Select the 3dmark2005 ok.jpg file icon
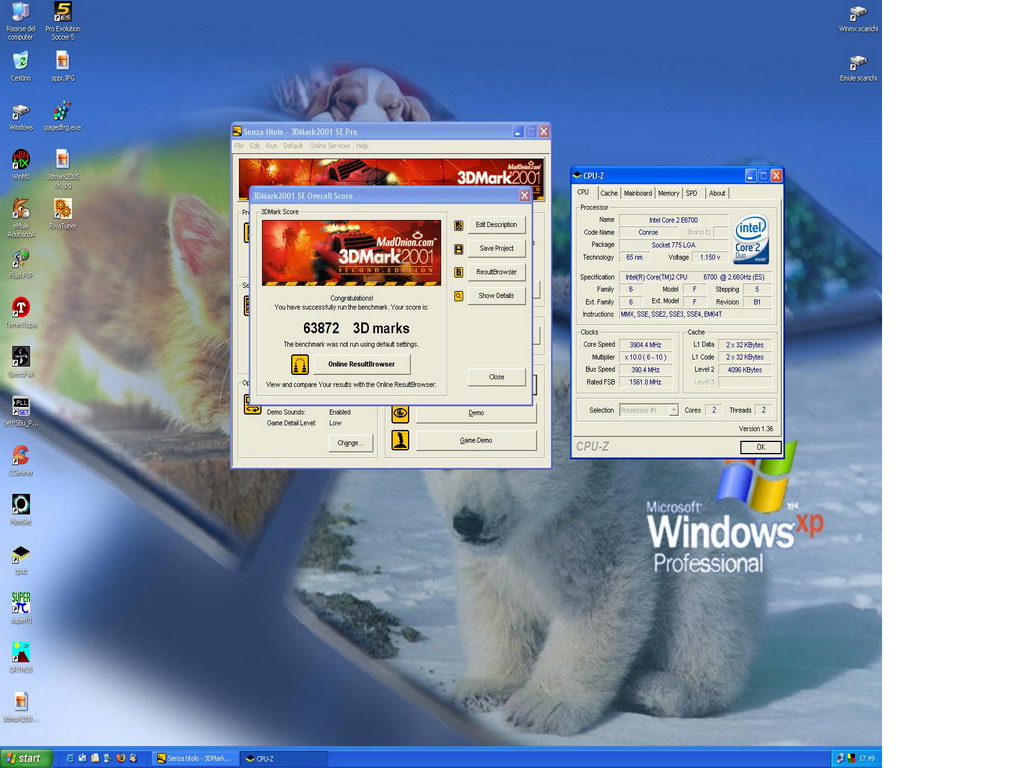 click(x=63, y=168)
